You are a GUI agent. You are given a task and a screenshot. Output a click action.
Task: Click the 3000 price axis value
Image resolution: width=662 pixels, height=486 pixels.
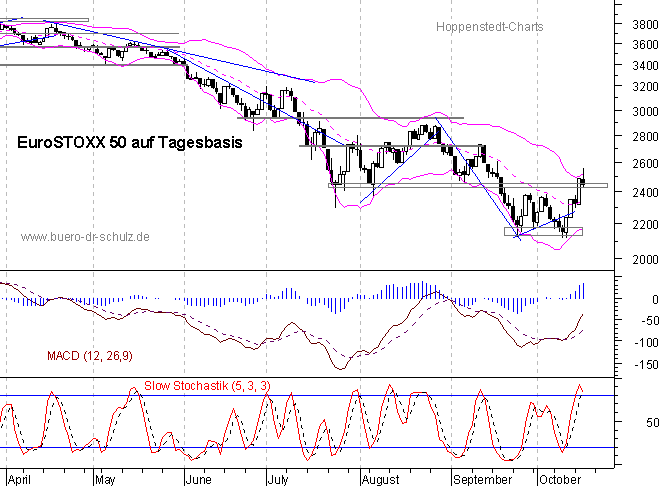(x=645, y=111)
